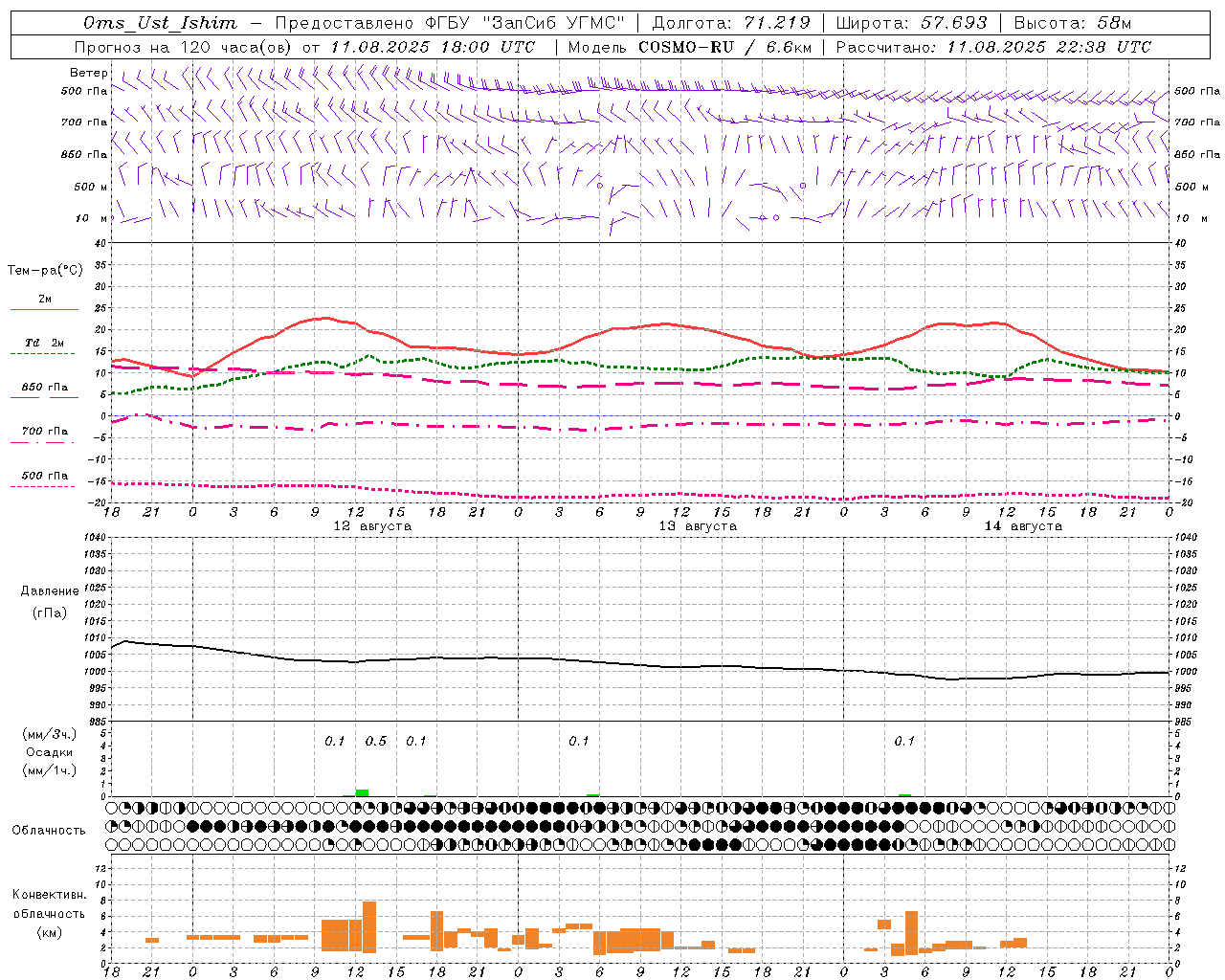The image size is (1225, 980).
Task: Click the station title Oms_Ust_Ishim
Action: point(160,23)
